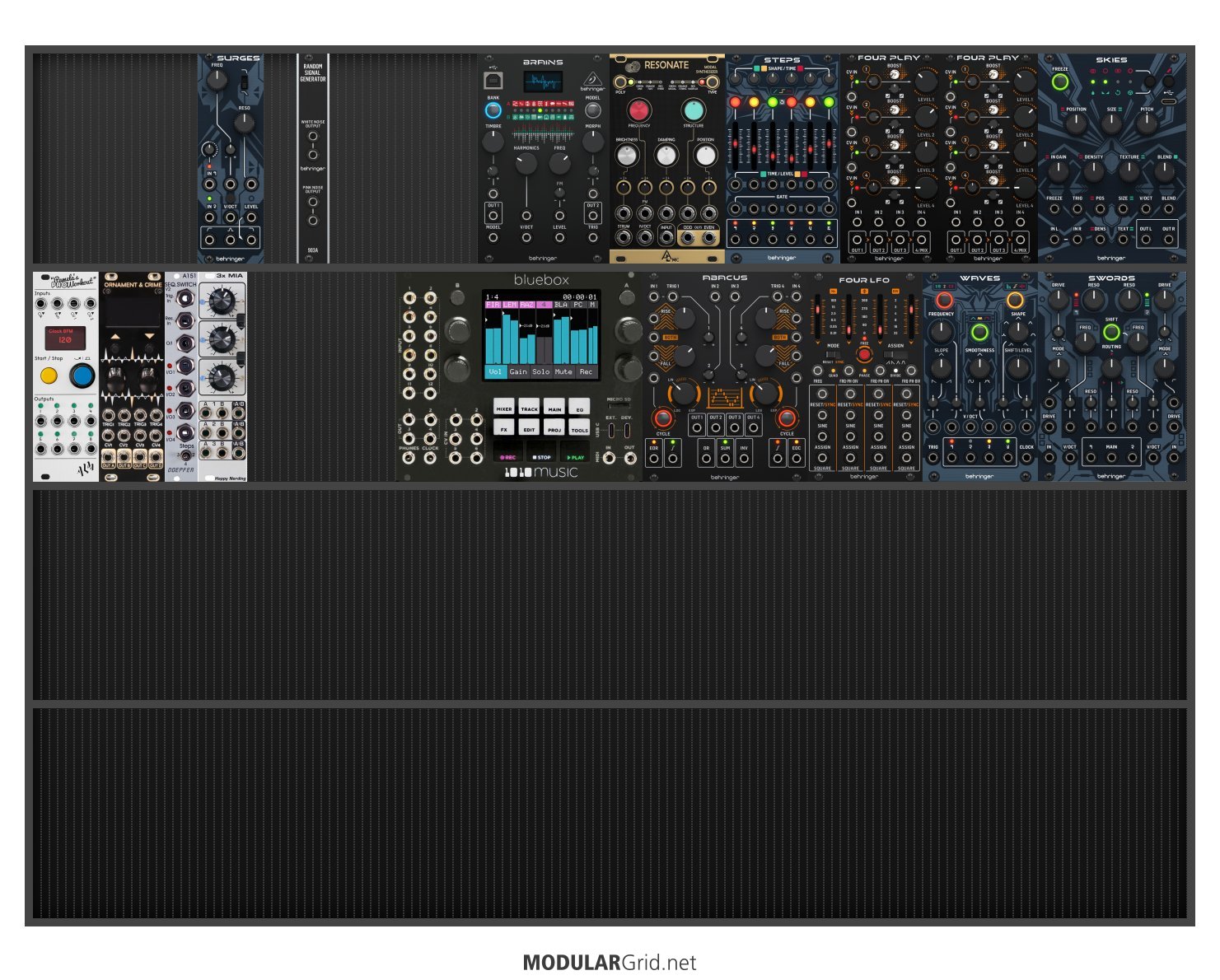Image resolution: width=1220 pixels, height=980 pixels.
Task: Turn the top knob on 3x MIA
Action: (x=221, y=301)
